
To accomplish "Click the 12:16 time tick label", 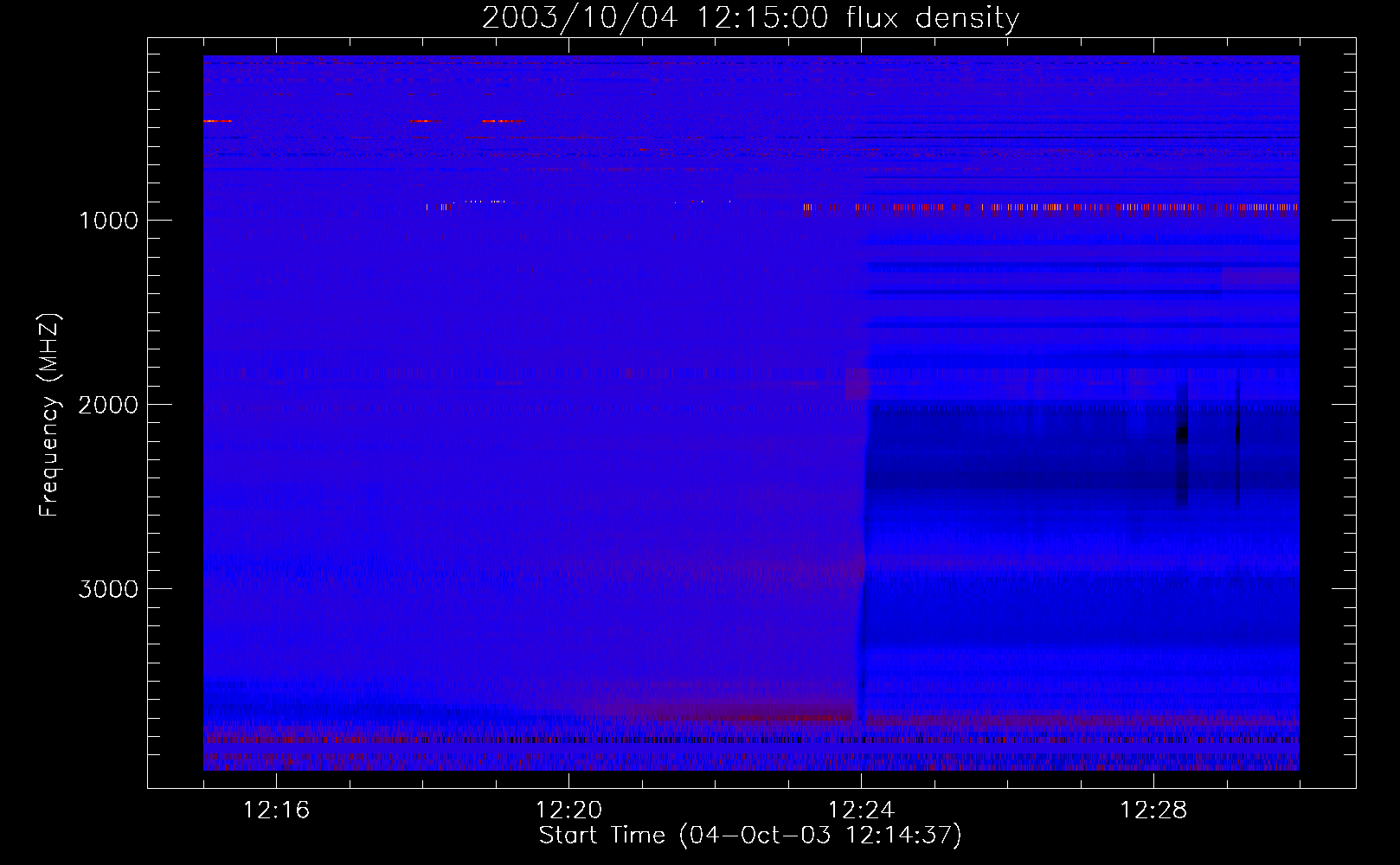I will [x=276, y=810].
